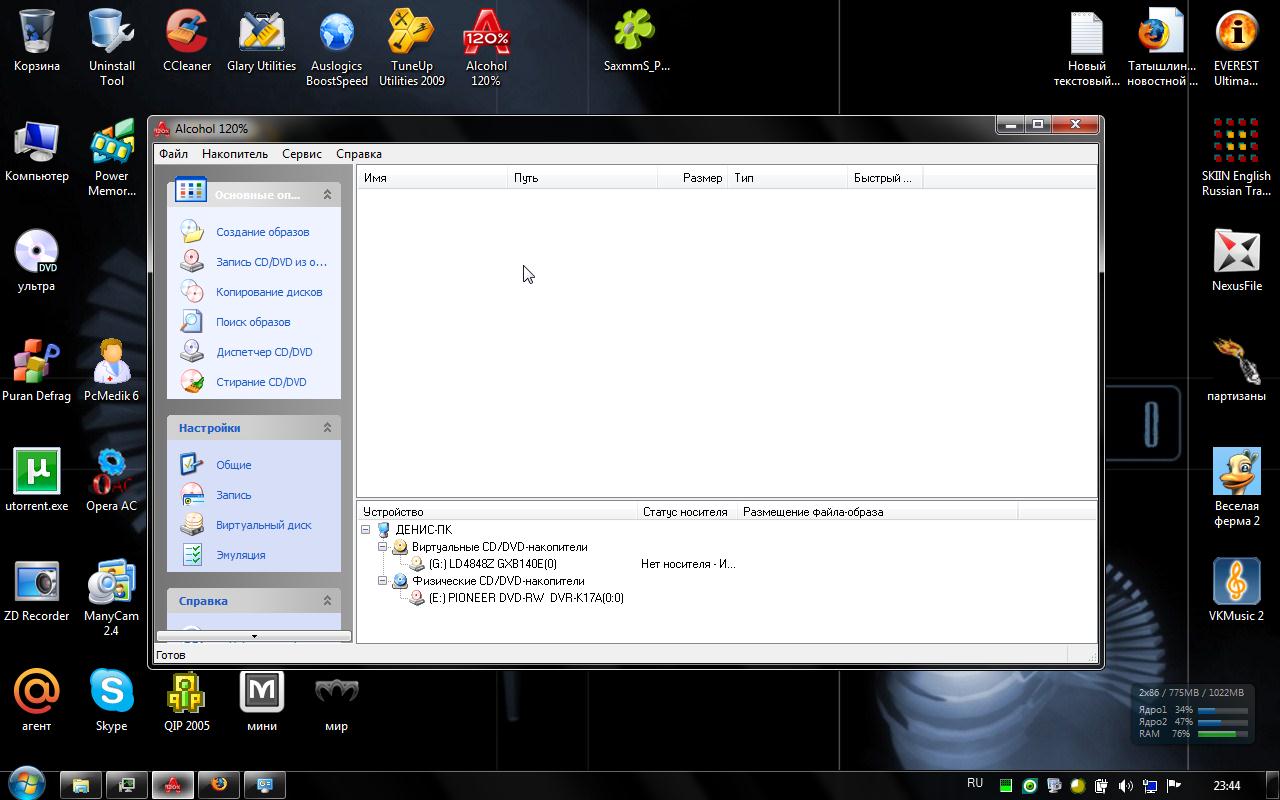Image resolution: width=1280 pixels, height=800 pixels.
Task: Sort by the Имя column header
Action: [x=432, y=178]
